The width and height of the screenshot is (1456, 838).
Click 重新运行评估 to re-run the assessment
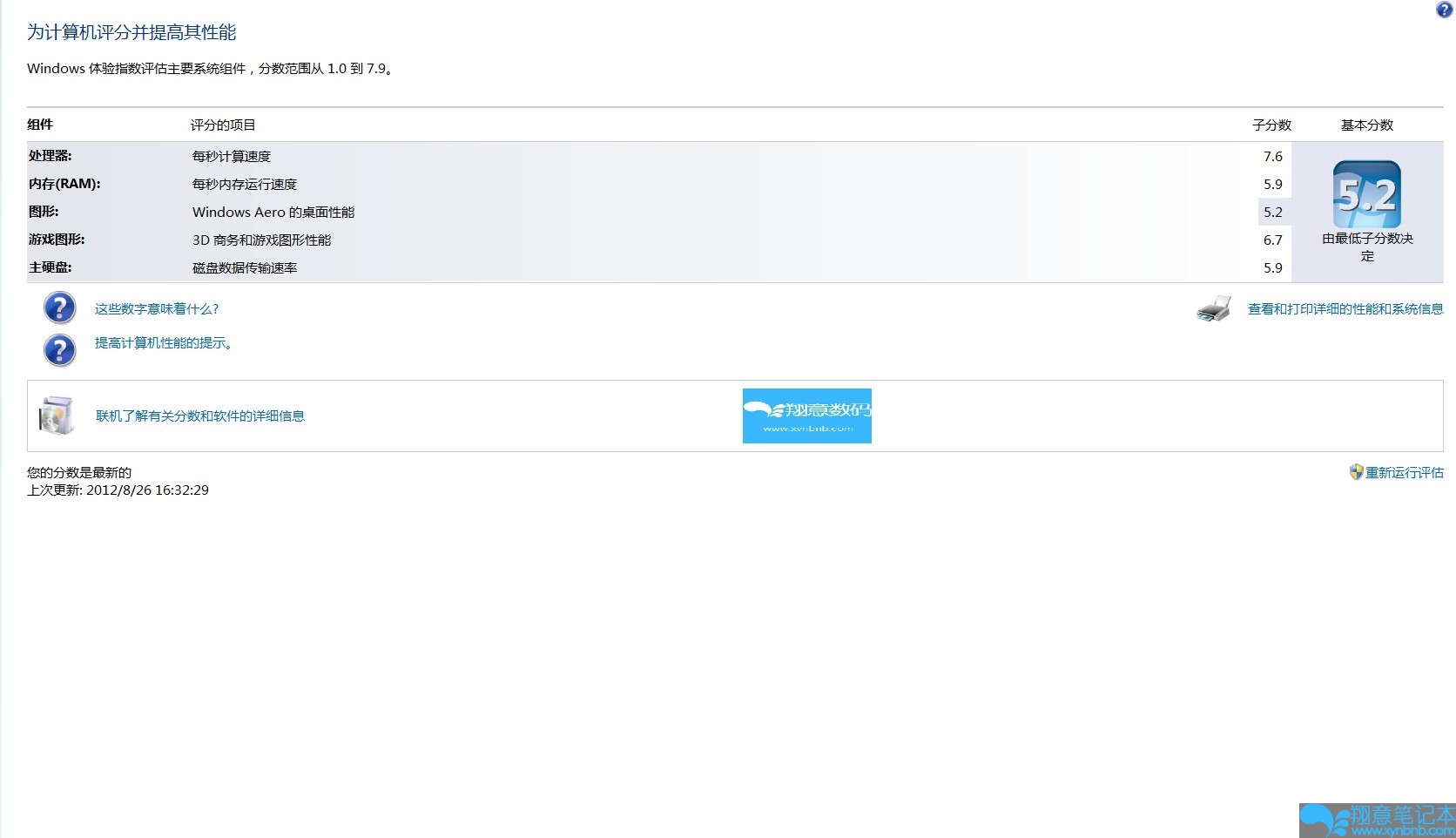coord(1405,472)
